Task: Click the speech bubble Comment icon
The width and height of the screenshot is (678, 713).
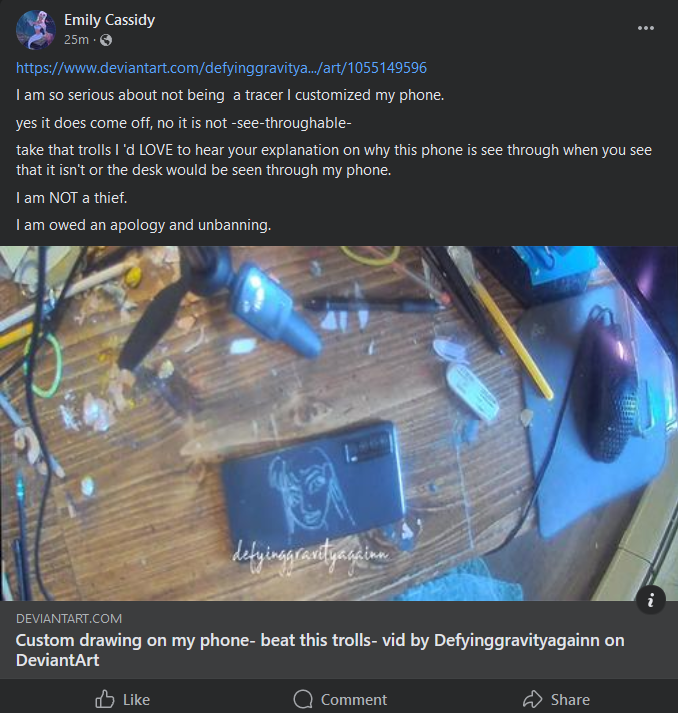Action: pos(303,699)
